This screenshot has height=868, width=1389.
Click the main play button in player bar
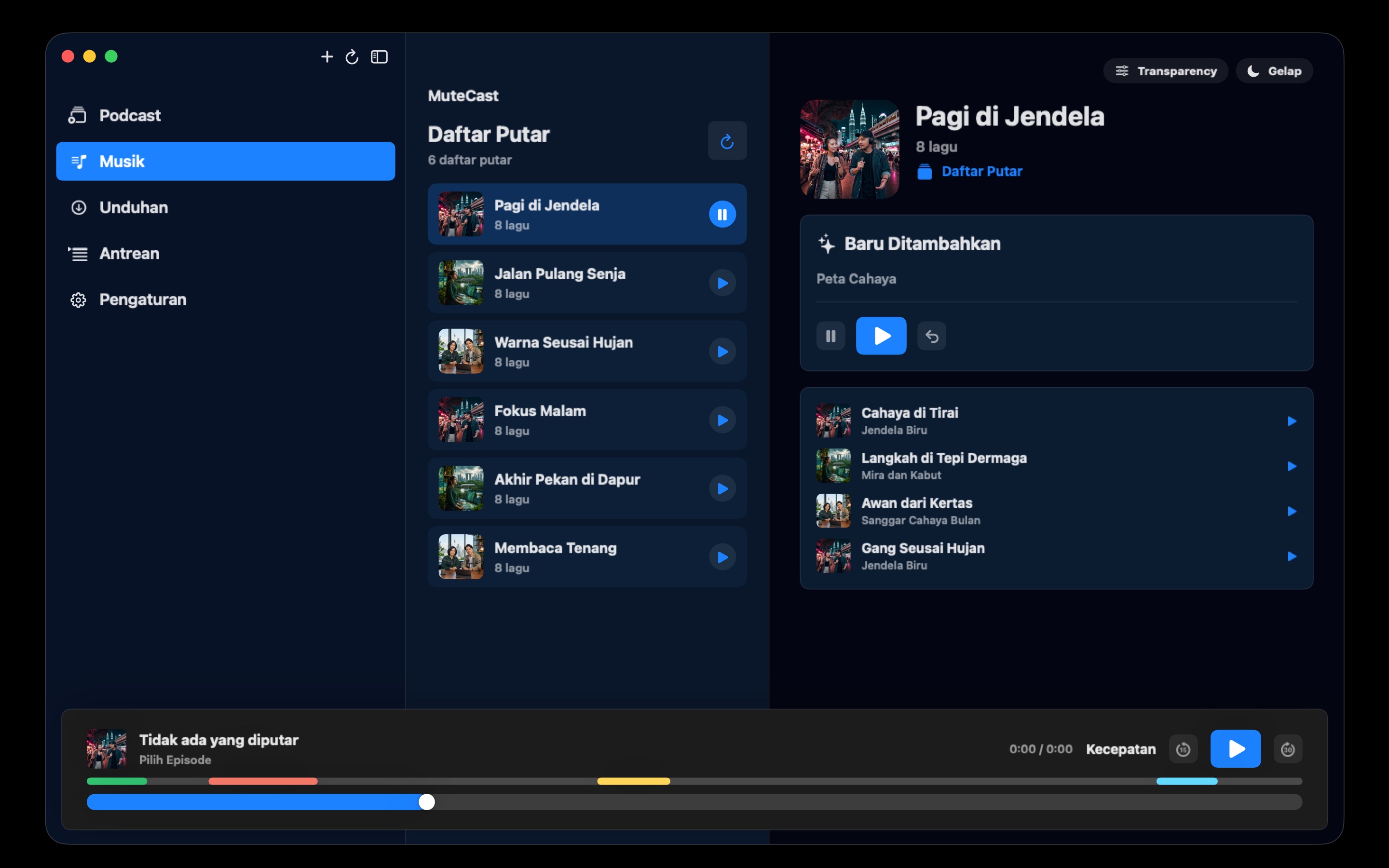pyautogui.click(x=1235, y=748)
